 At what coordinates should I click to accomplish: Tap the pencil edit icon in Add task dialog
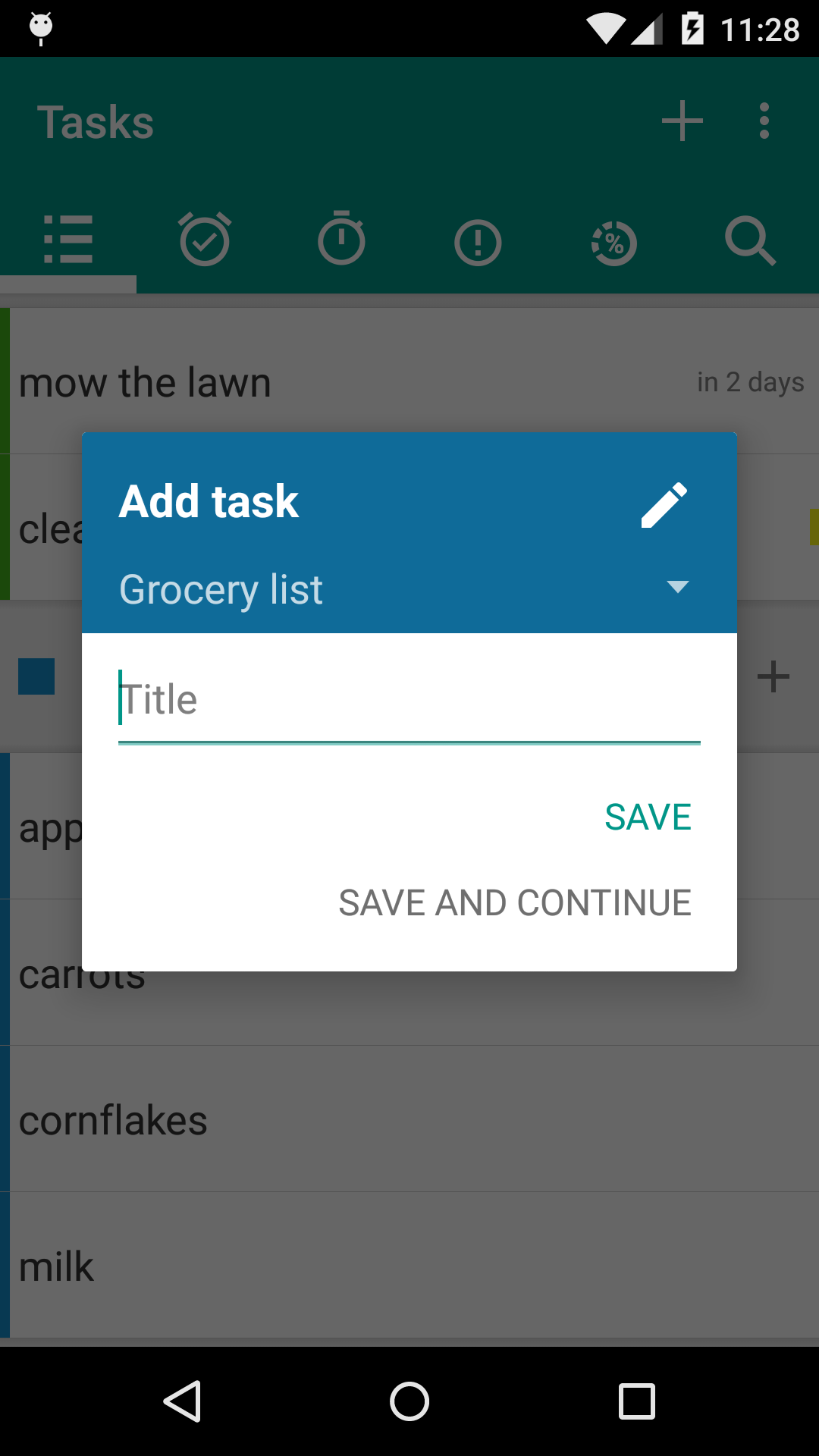[x=664, y=504]
